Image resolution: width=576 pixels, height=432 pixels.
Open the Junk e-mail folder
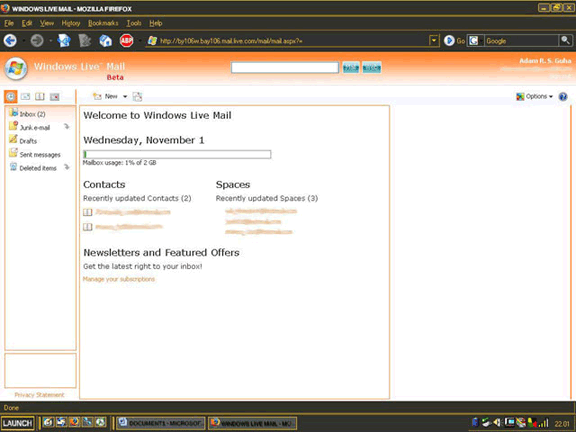[x=30, y=127]
